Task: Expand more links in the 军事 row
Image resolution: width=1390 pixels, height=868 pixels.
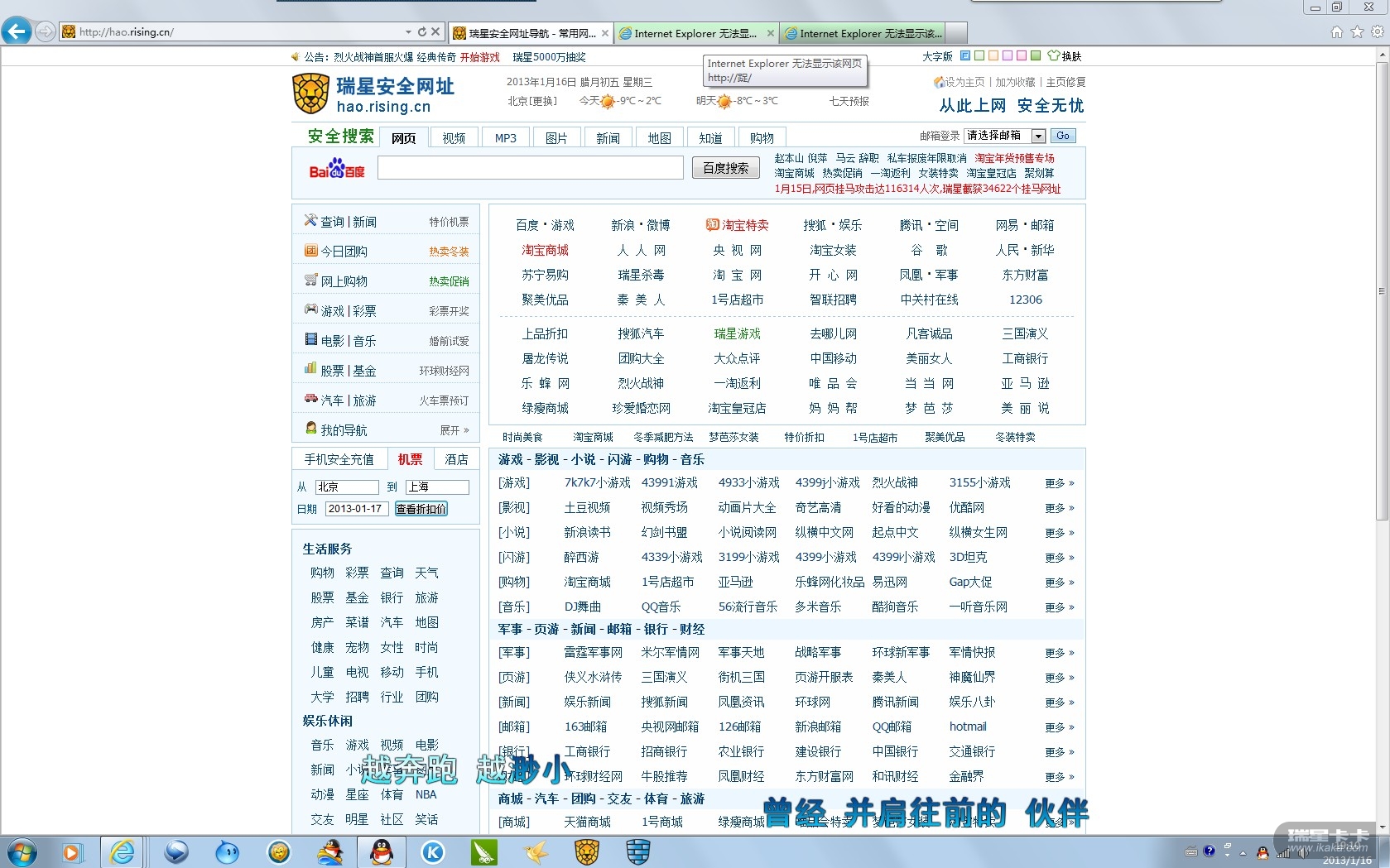Action: point(1060,653)
